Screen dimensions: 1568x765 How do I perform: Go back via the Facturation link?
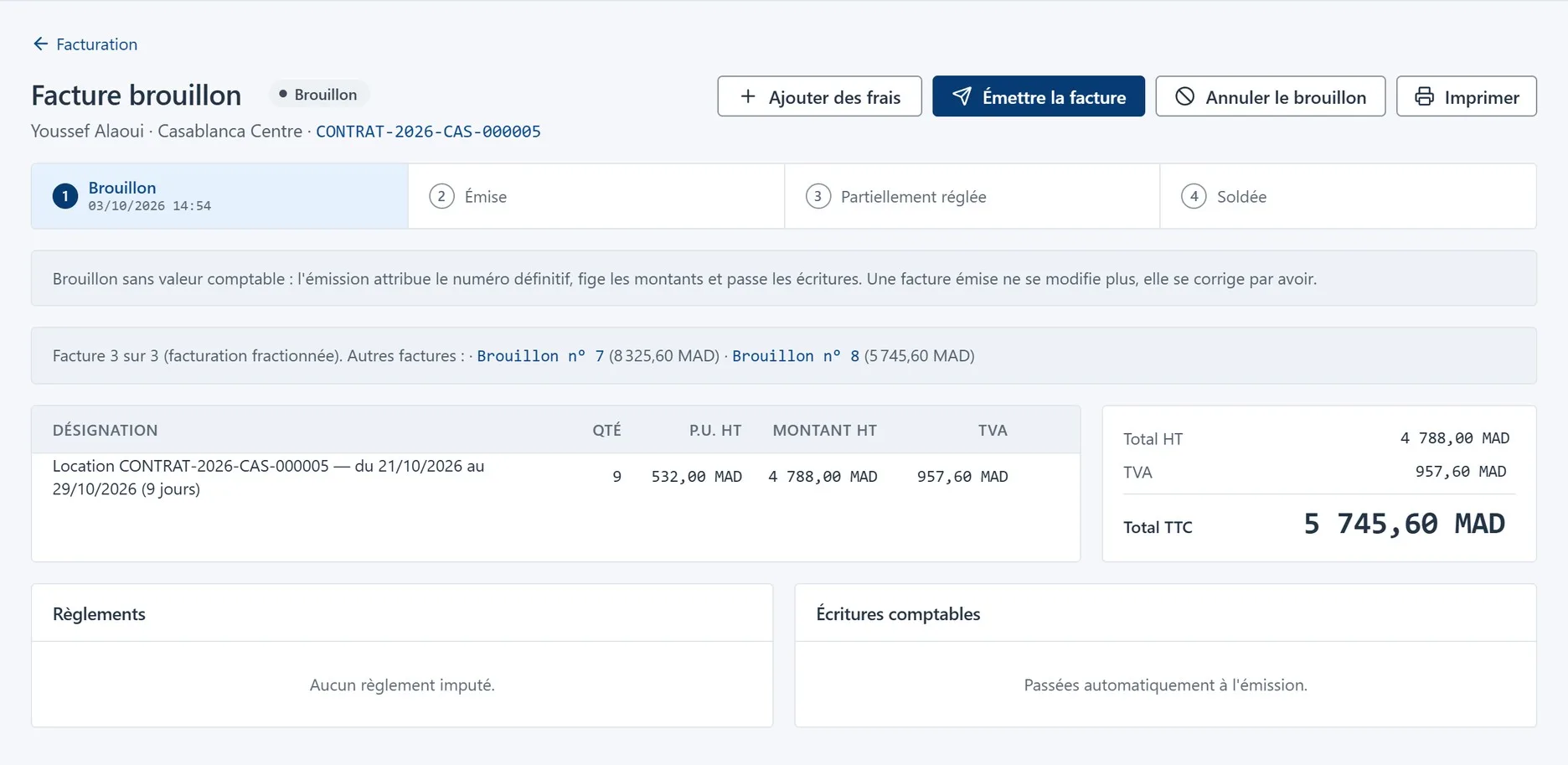[96, 44]
